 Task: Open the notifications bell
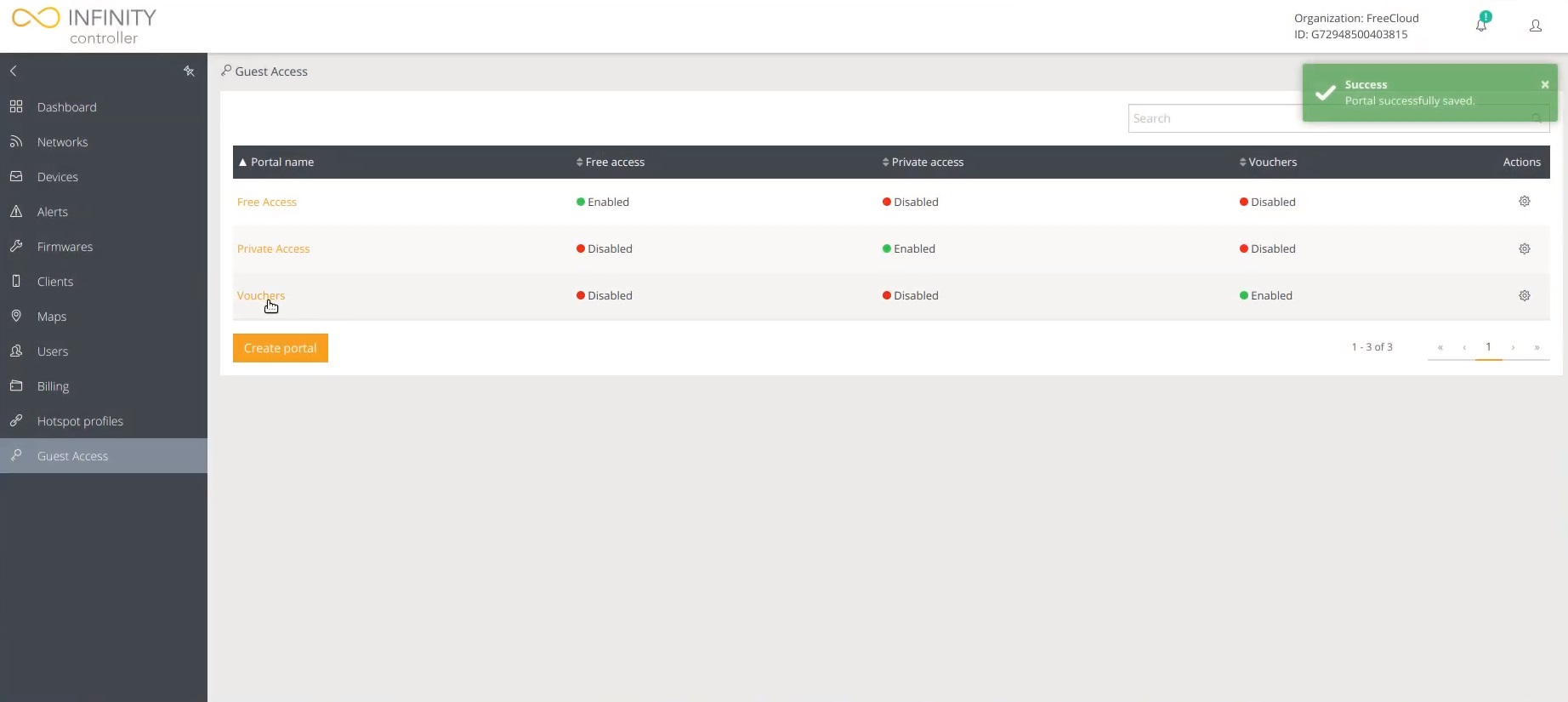pyautogui.click(x=1482, y=25)
